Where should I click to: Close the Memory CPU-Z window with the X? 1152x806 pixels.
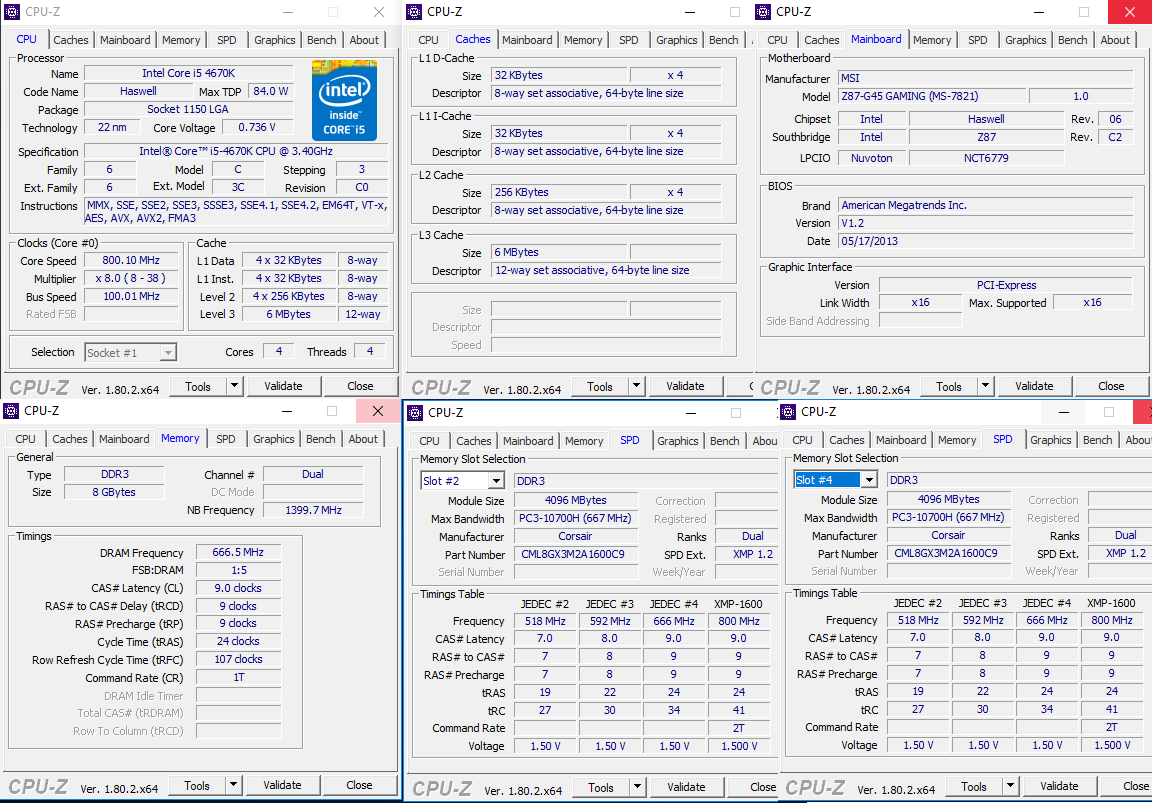click(x=378, y=411)
